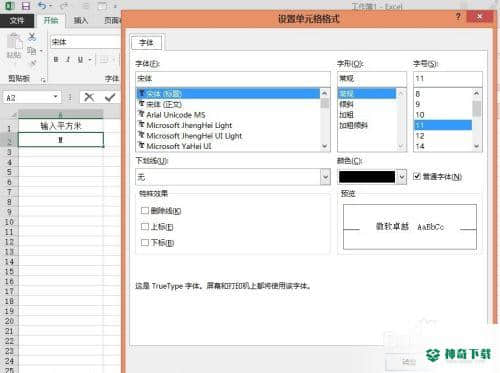Click the Redo arrow icon
Image resolution: width=500 pixels, height=373 pixels.
point(65,6)
